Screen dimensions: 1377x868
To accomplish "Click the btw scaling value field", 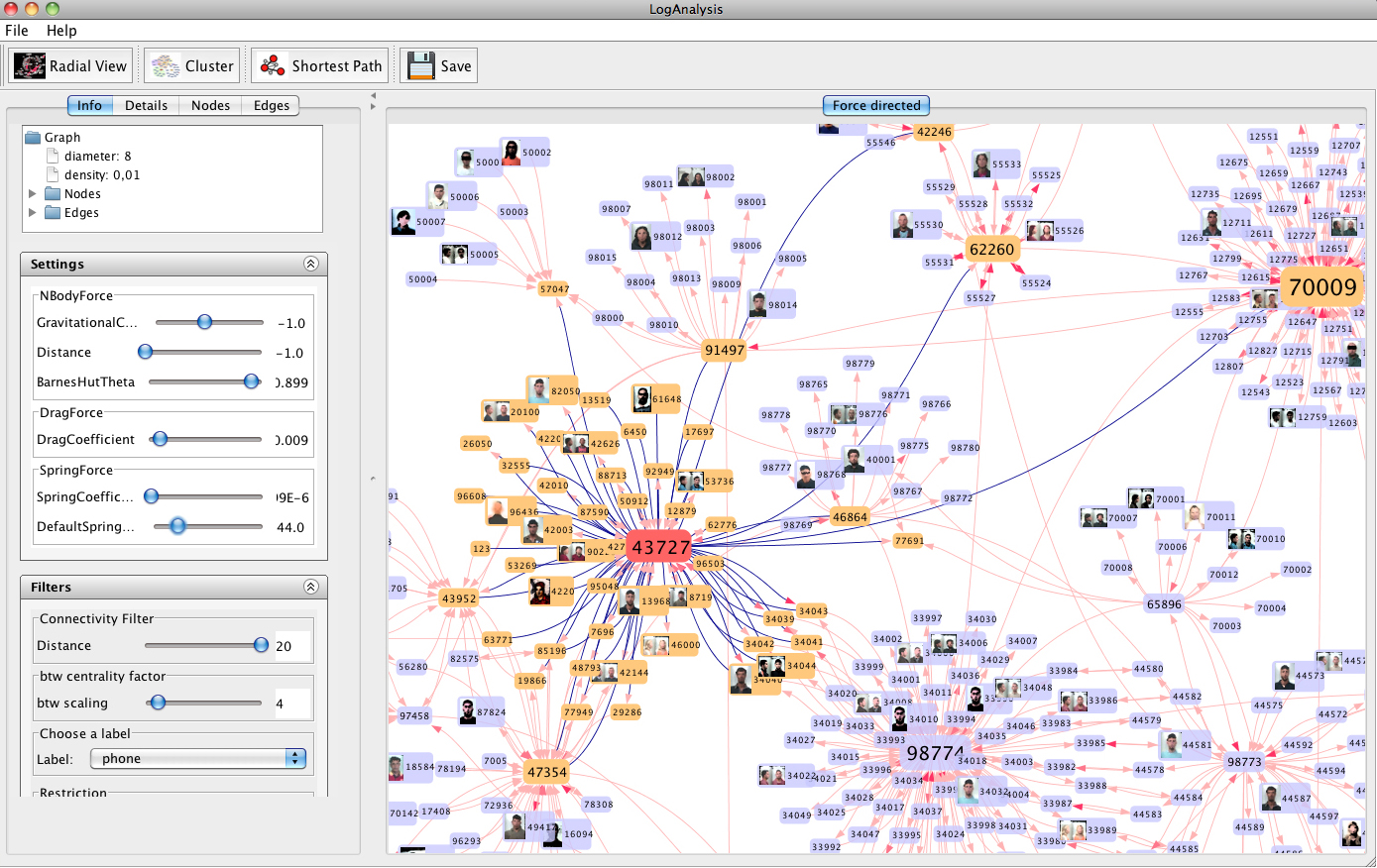I will coord(292,704).
